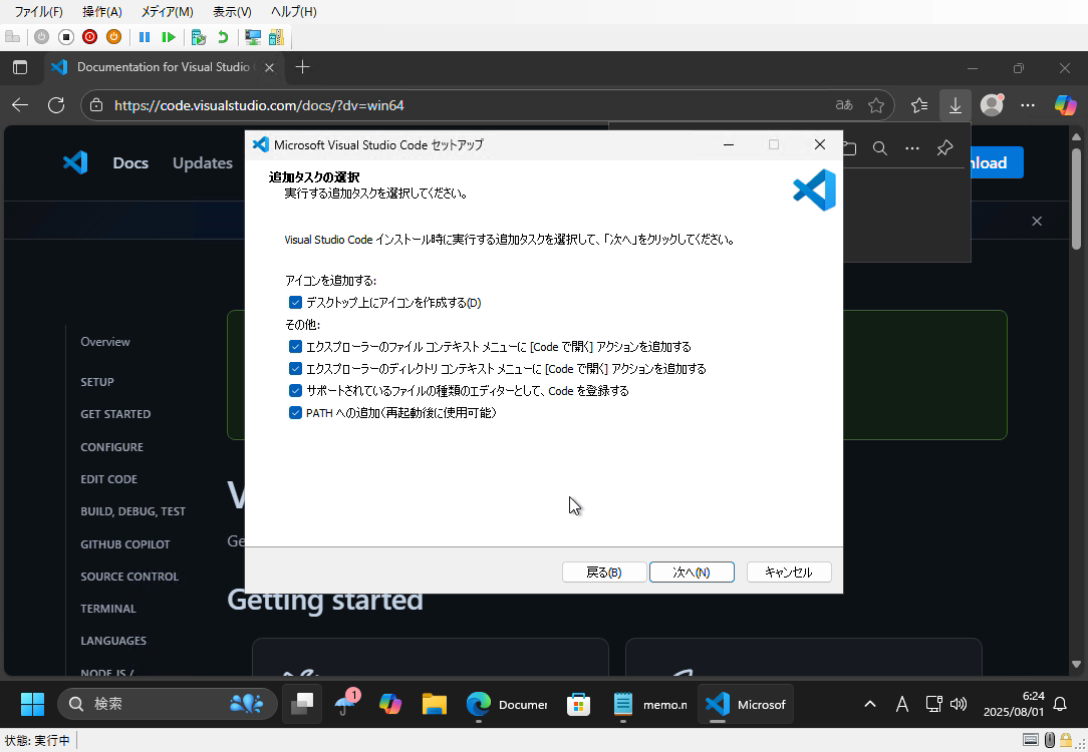Click the taskbar 検索 search box
This screenshot has height=752, width=1088.
(167, 704)
